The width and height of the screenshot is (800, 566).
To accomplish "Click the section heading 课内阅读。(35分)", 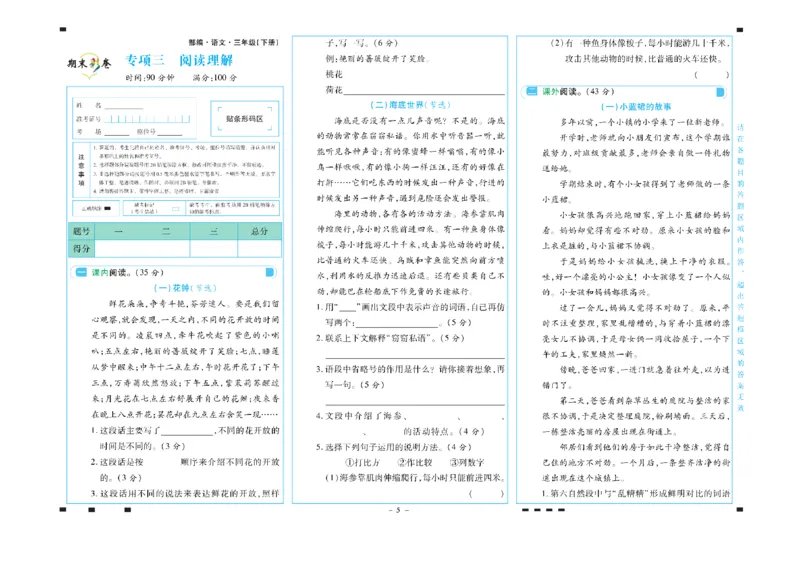I will point(127,273).
